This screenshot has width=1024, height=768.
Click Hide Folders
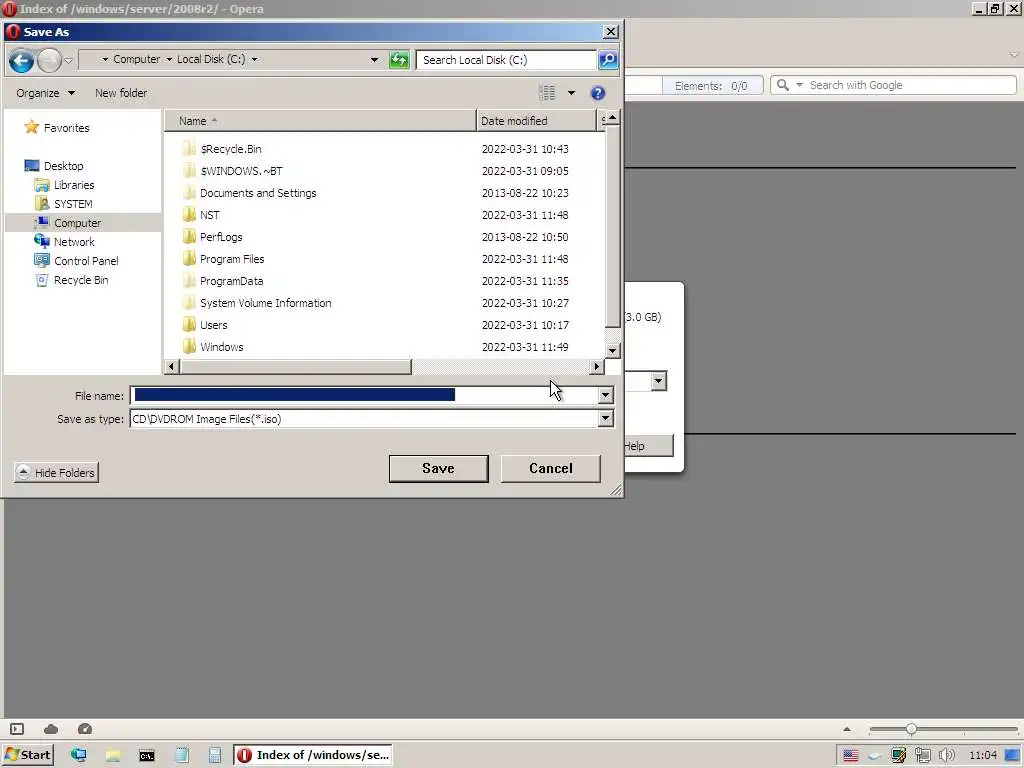click(56, 473)
